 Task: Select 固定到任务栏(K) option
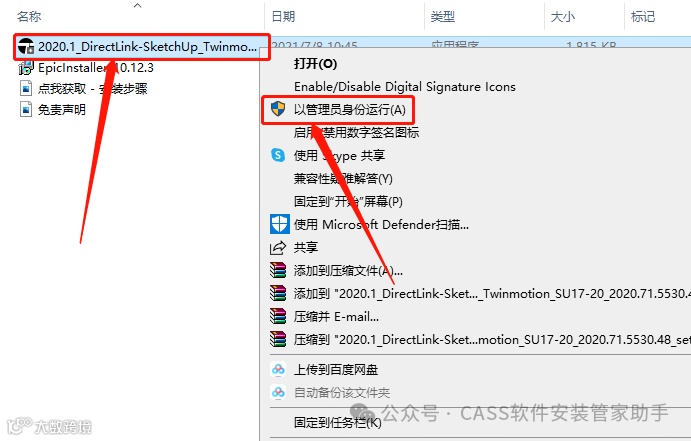[338, 422]
